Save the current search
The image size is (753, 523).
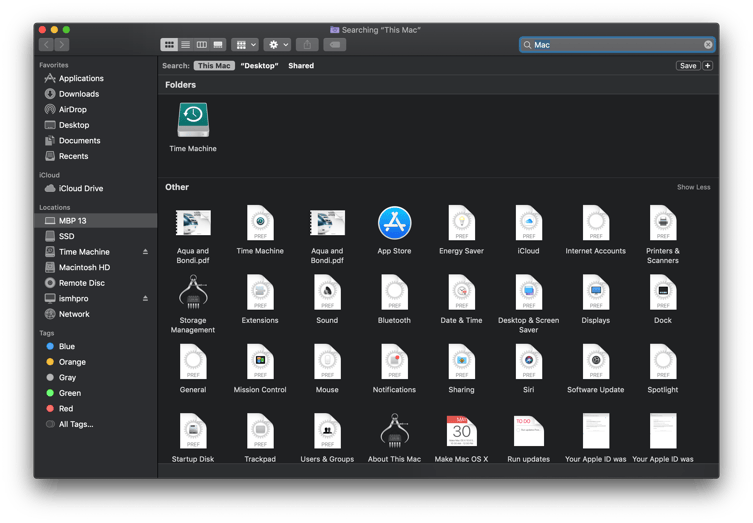(x=688, y=66)
